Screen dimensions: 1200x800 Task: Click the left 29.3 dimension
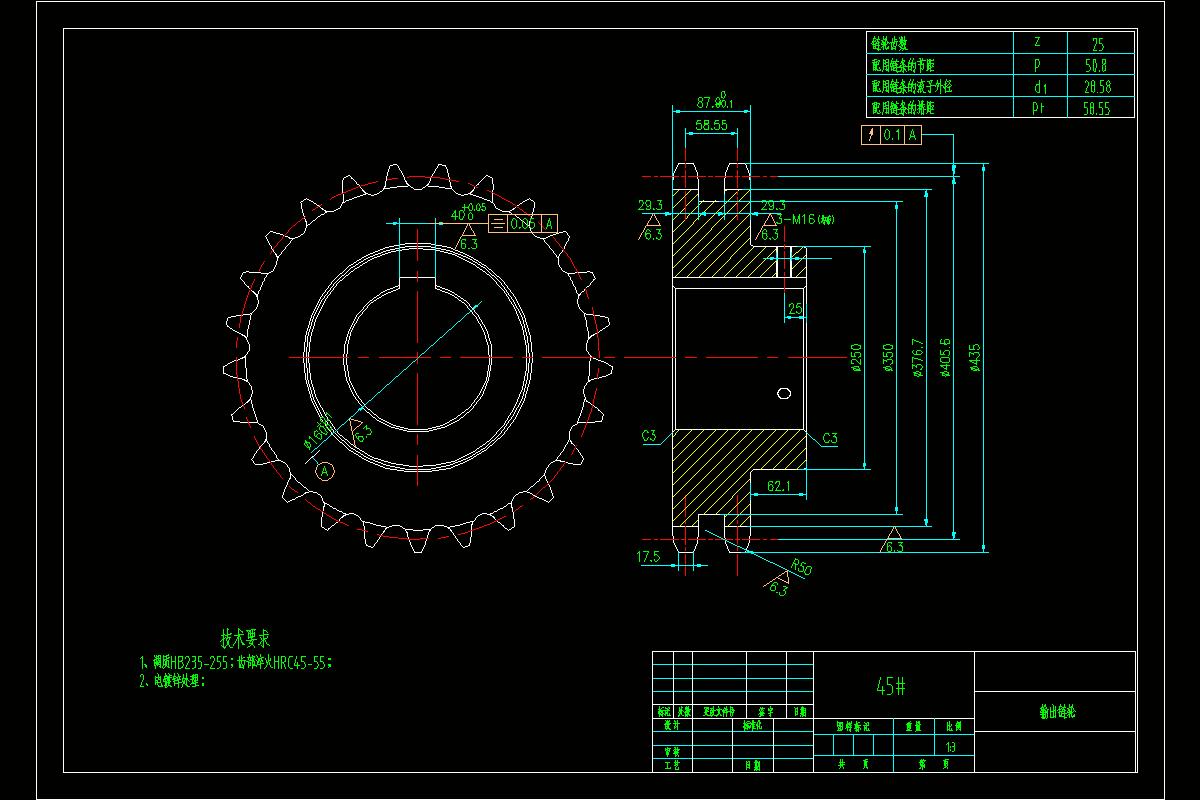coord(650,205)
